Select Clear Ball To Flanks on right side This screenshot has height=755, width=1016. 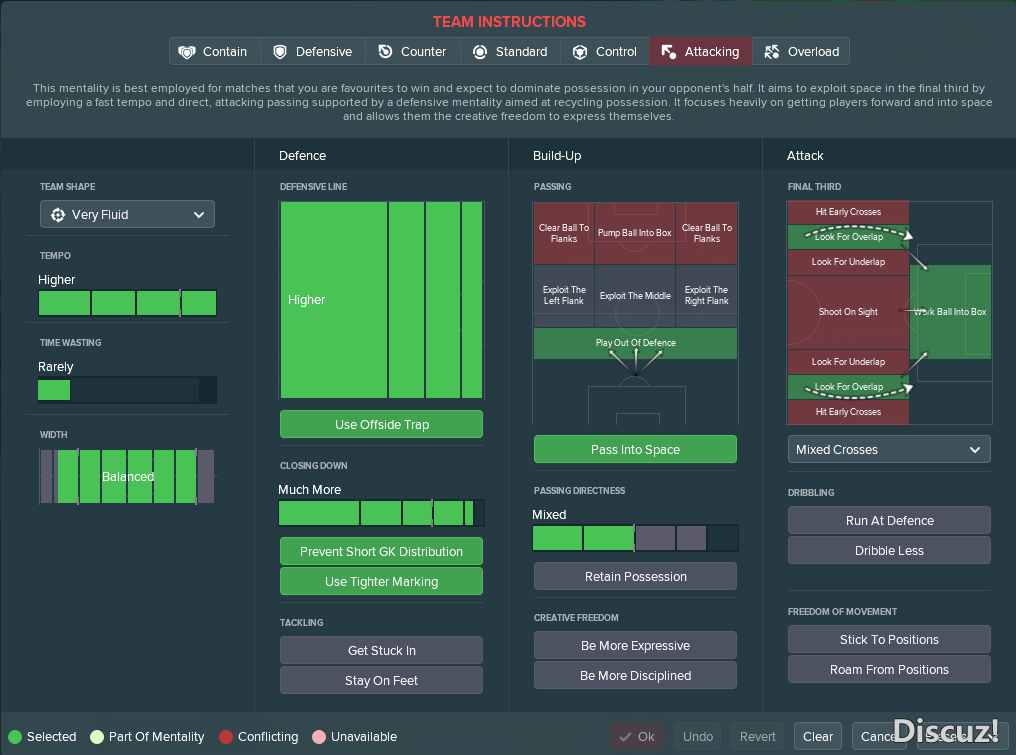click(706, 233)
